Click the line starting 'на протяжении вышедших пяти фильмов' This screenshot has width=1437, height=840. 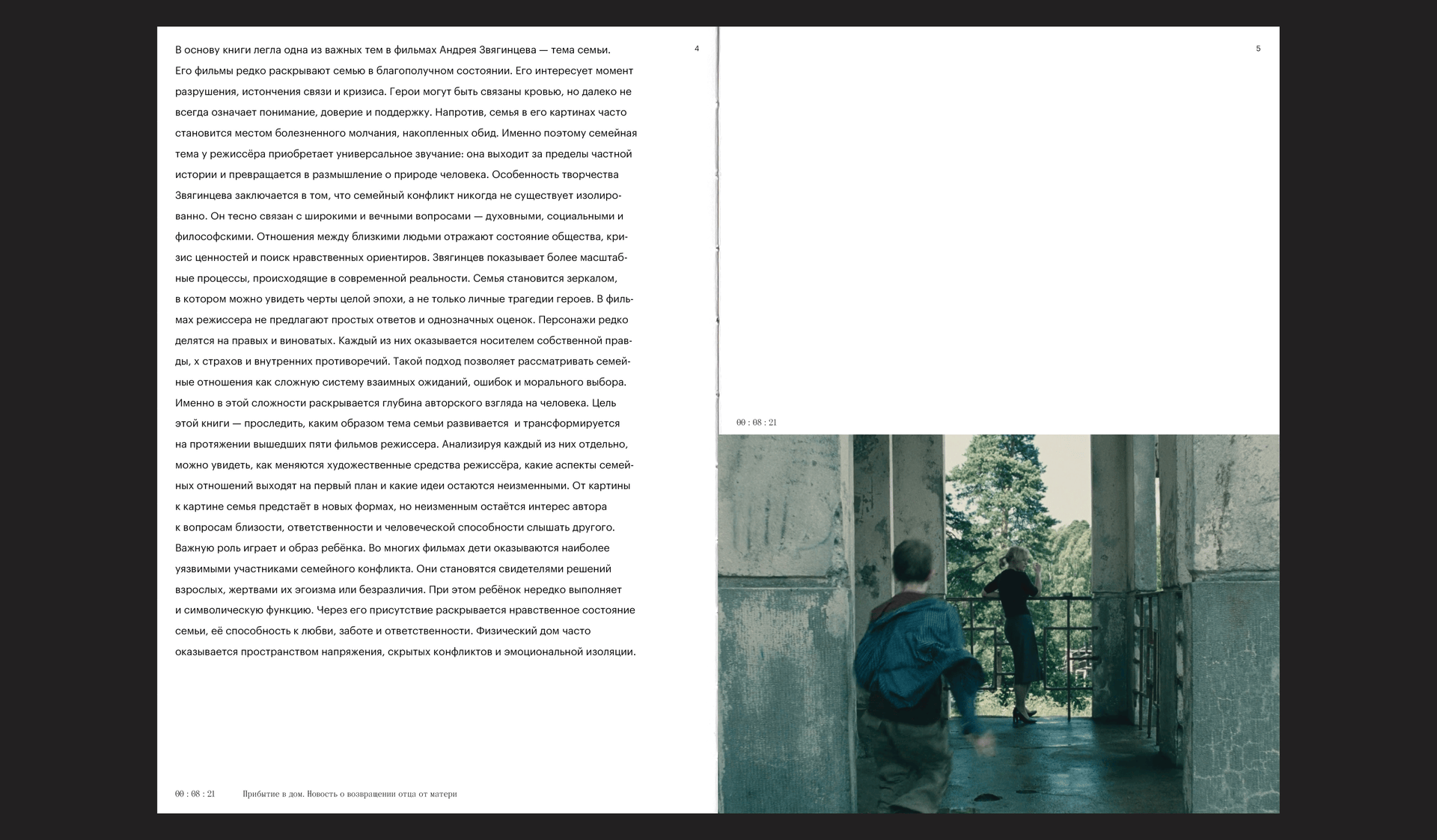401,444
